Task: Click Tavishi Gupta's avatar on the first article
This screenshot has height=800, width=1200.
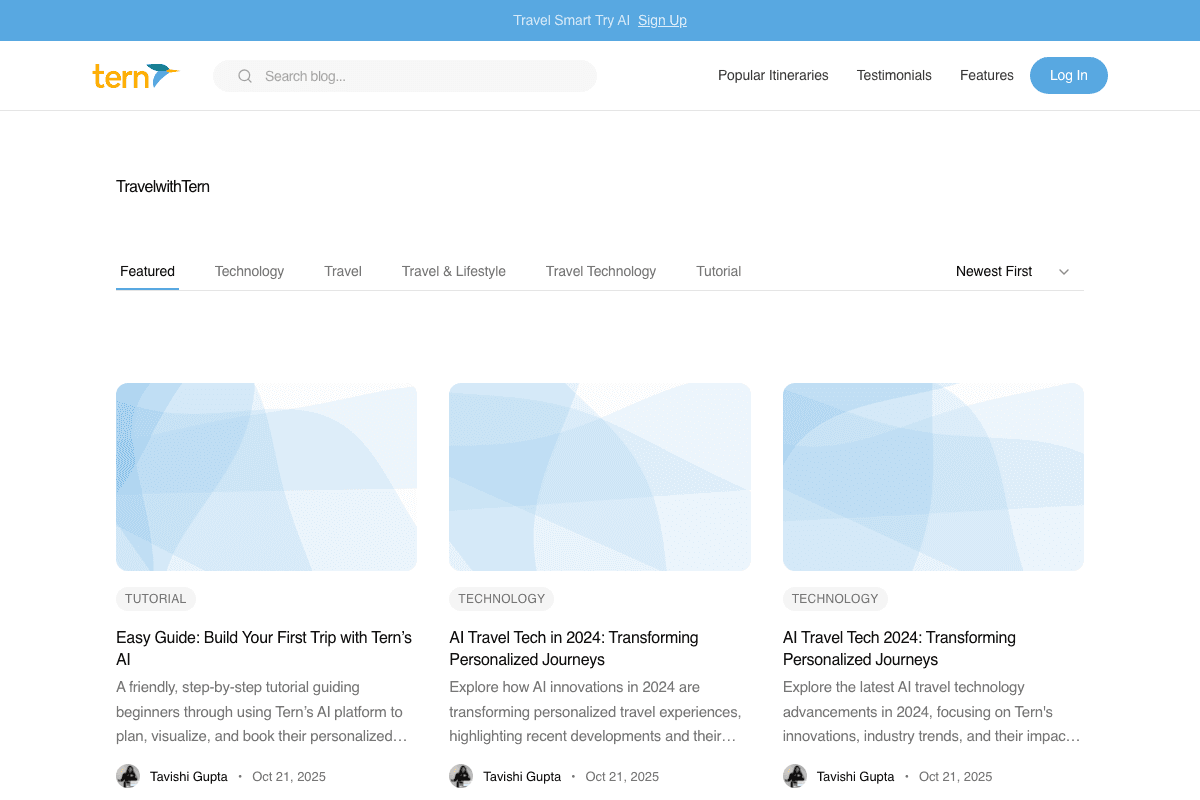Action: [128, 776]
